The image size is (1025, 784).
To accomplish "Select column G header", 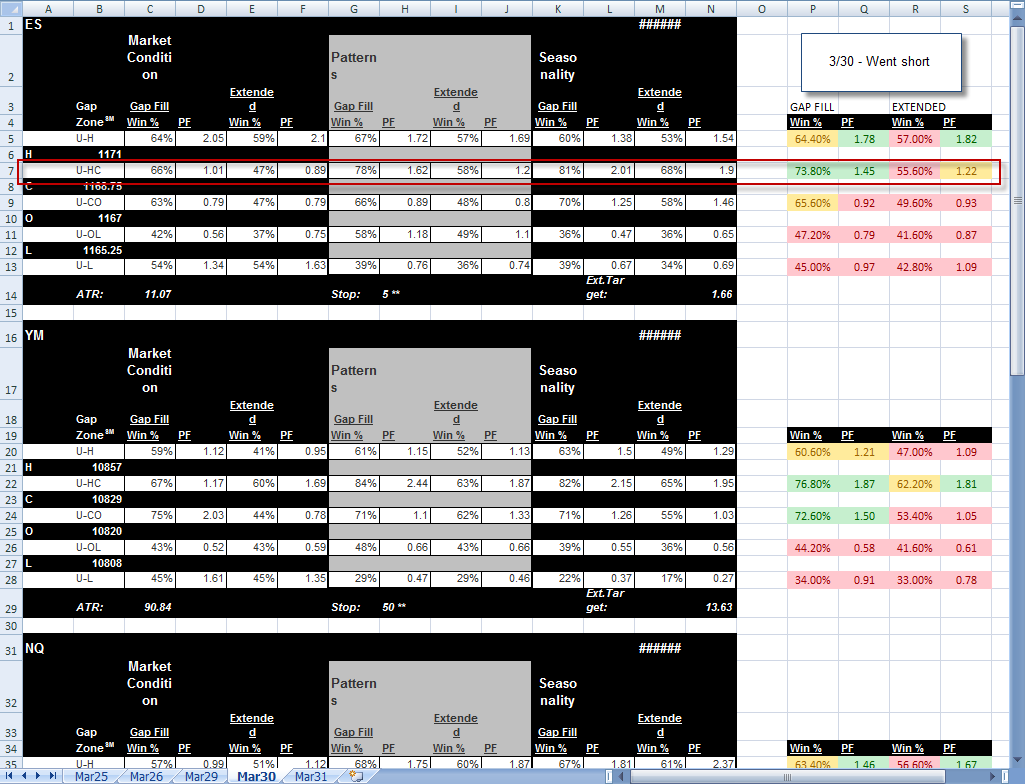I will (354, 9).
